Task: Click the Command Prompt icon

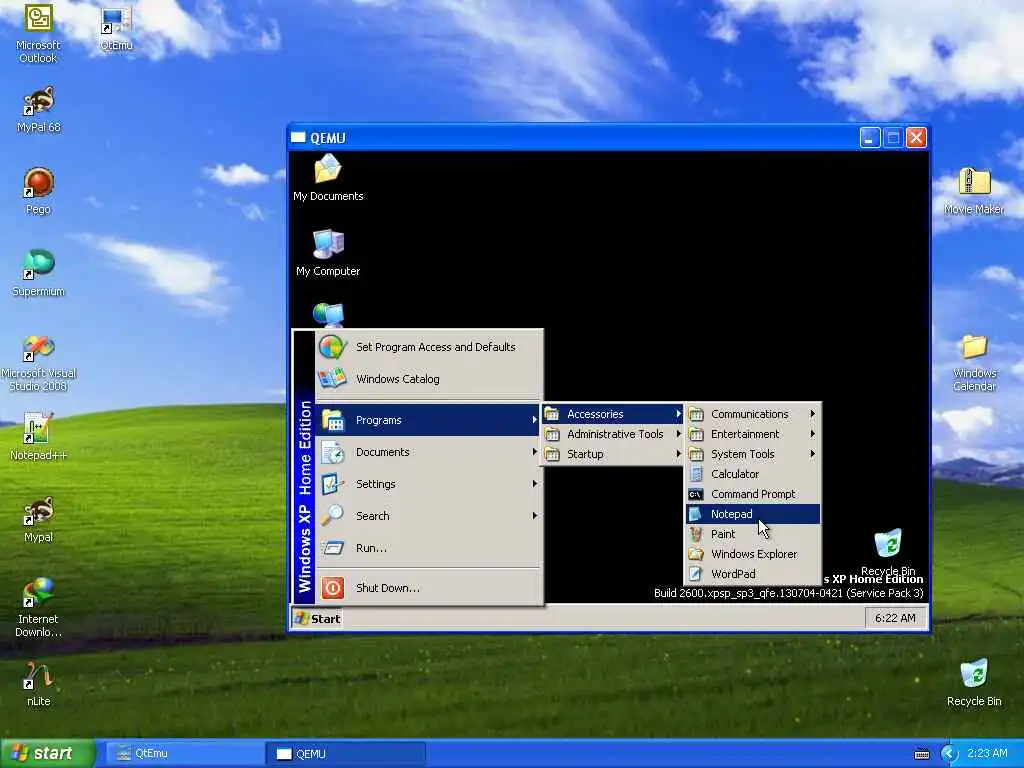Action: pos(696,494)
